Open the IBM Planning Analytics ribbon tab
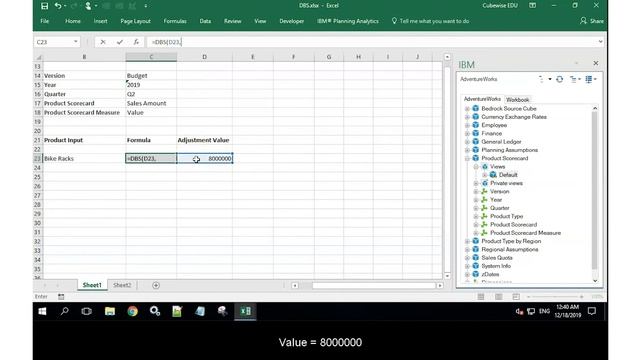This screenshot has height=360, width=640. [x=348, y=21]
